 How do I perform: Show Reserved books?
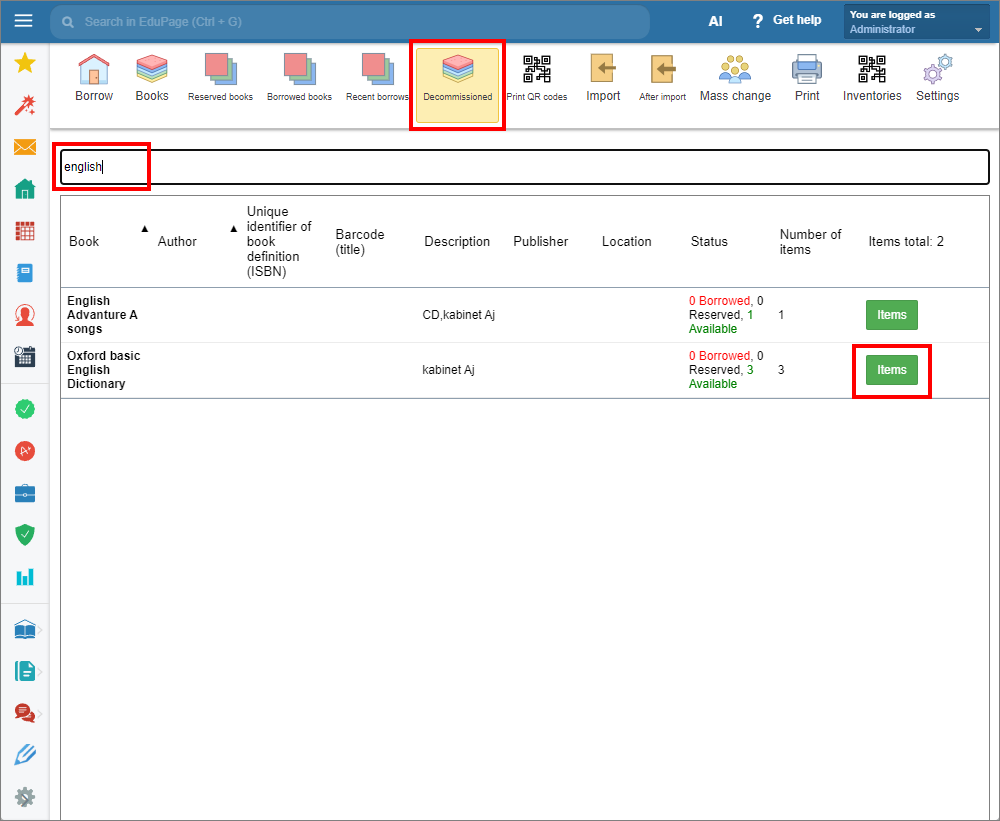point(220,78)
